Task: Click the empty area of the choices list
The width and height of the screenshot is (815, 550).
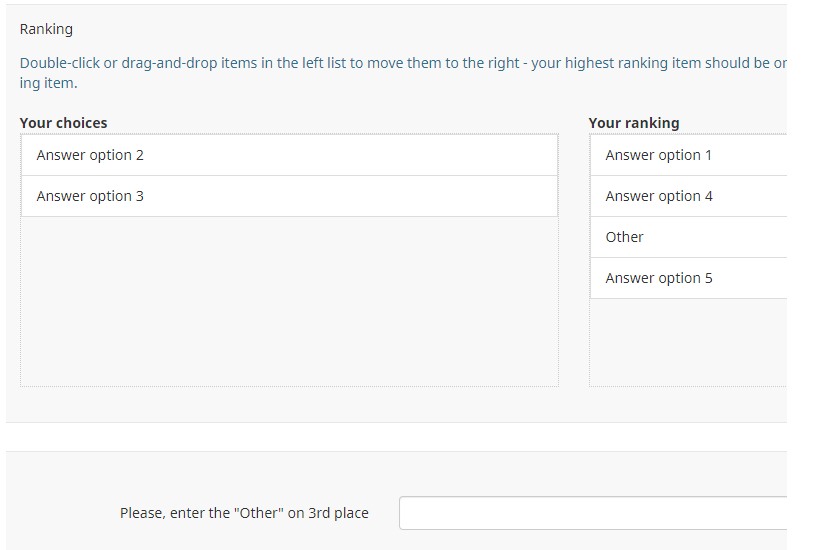Action: (289, 300)
